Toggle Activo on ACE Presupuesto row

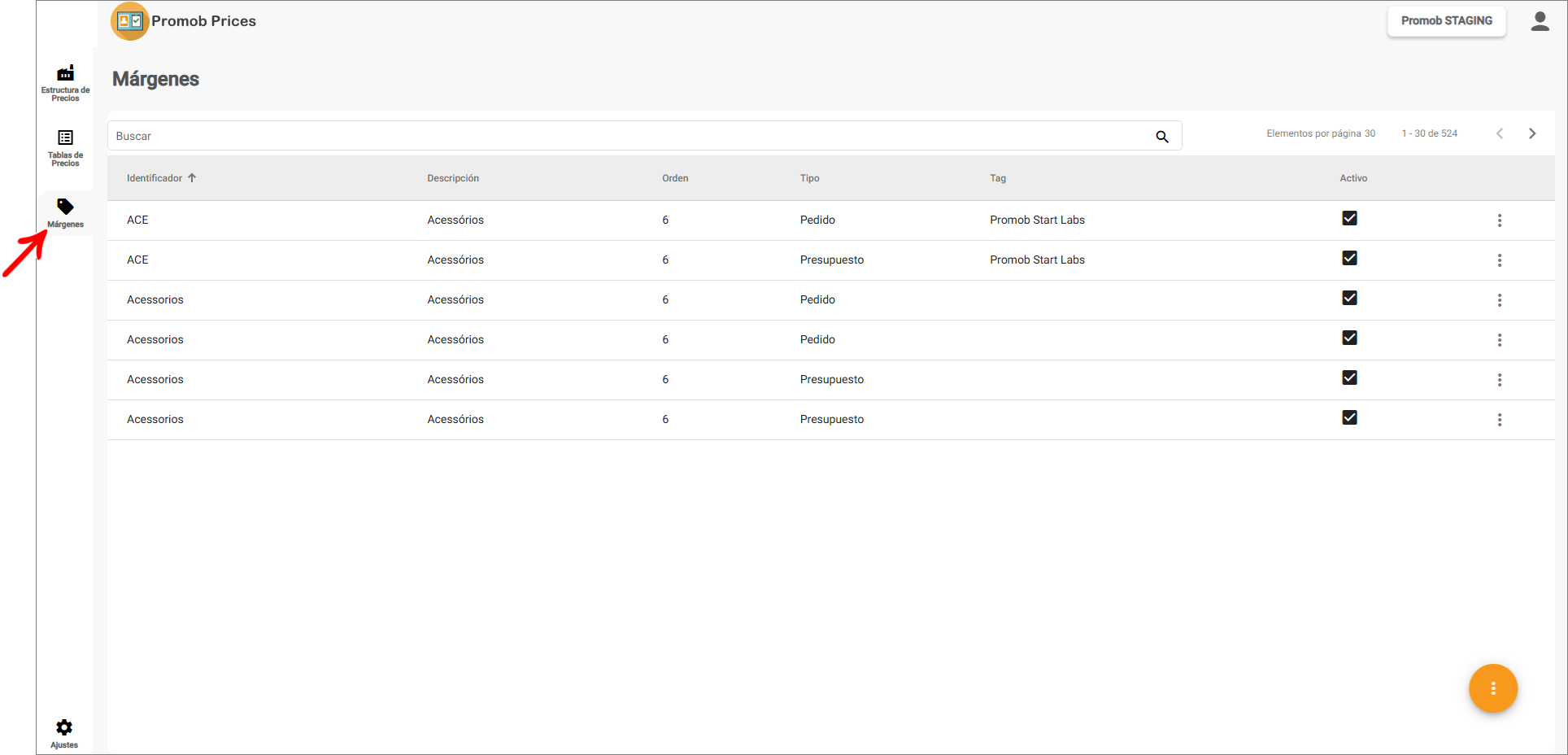pos(1349,258)
